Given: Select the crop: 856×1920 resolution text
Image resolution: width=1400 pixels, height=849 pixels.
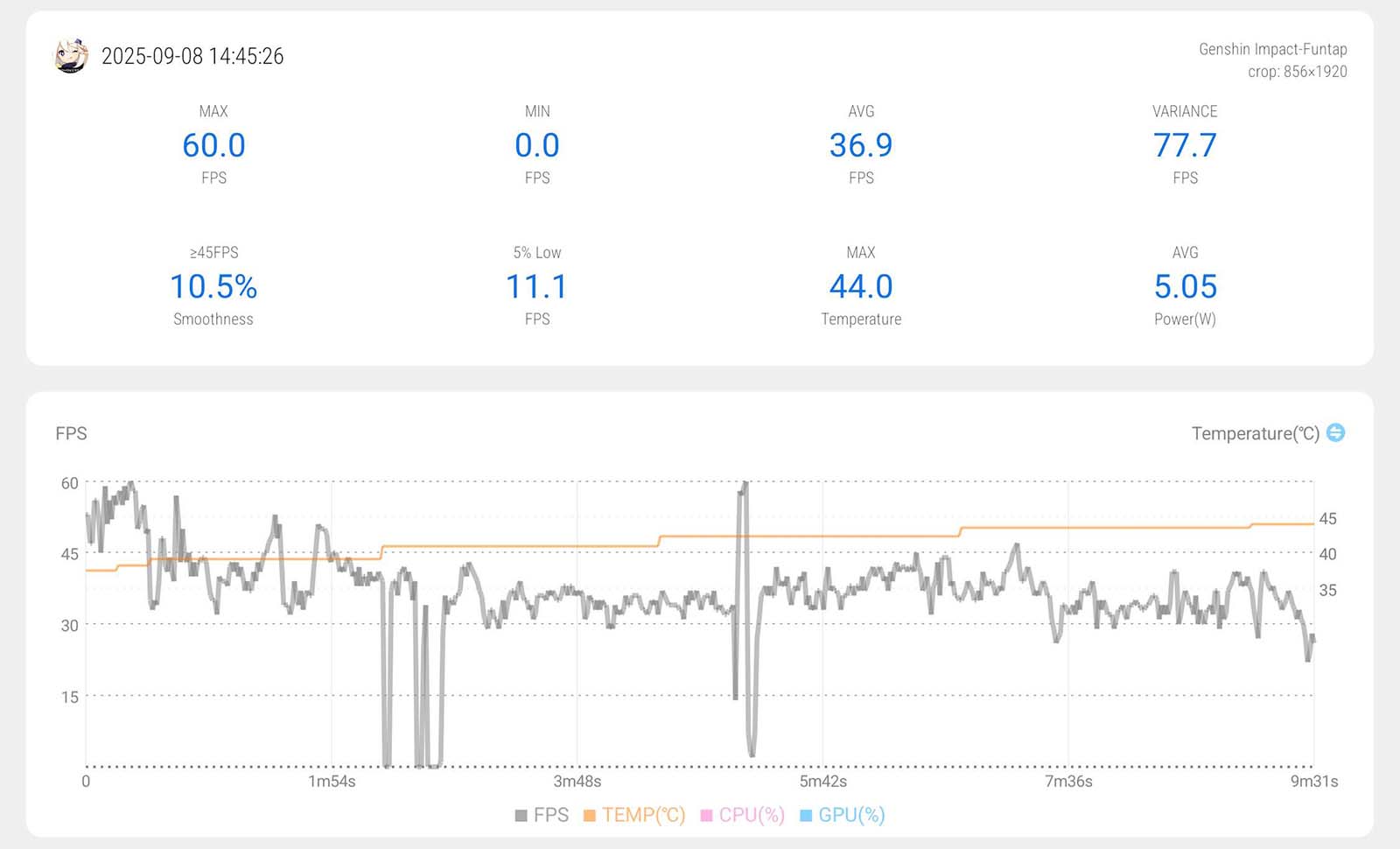Looking at the screenshot, I should pos(1297,72).
